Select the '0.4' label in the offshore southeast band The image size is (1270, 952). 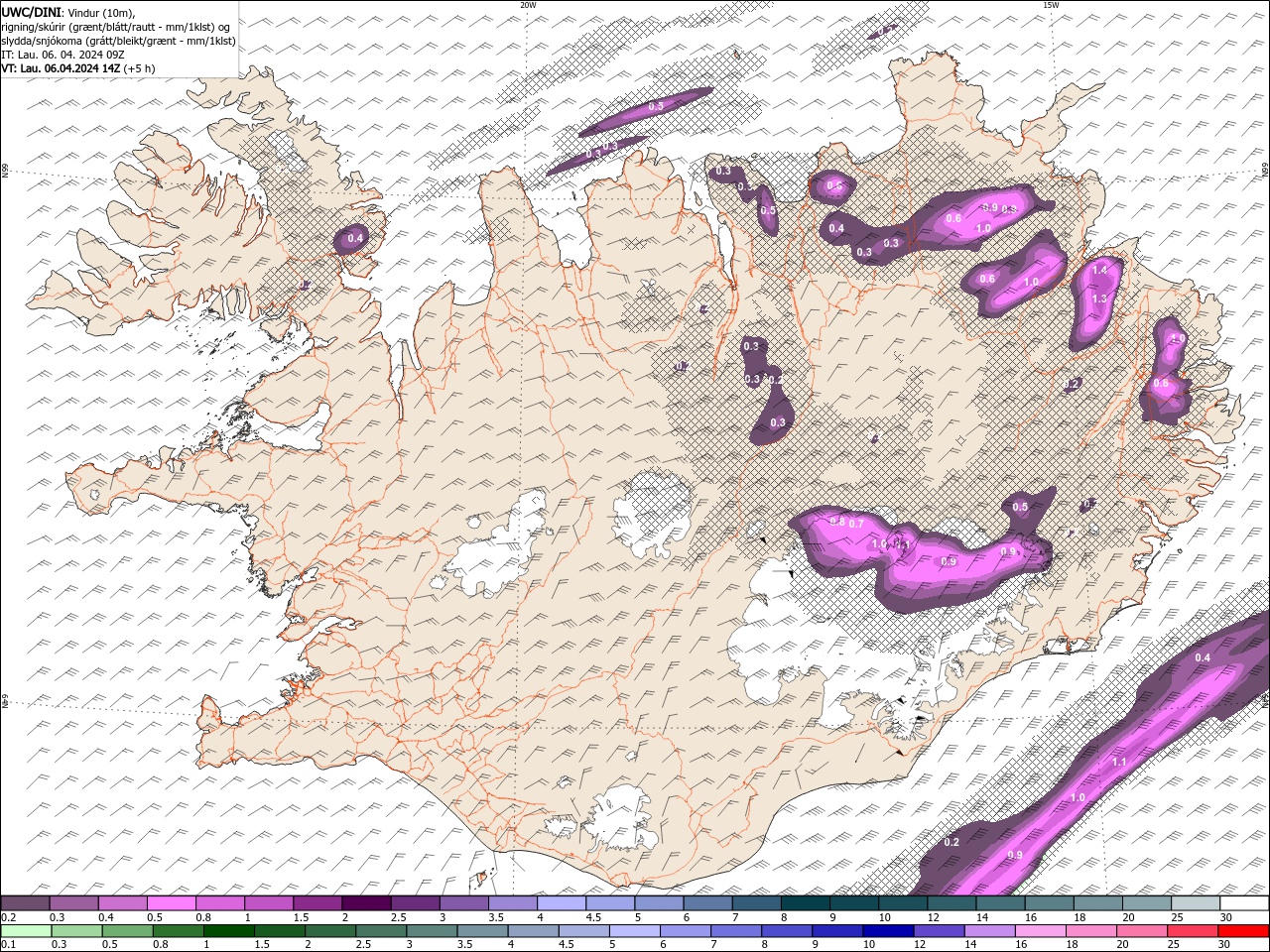pyautogui.click(x=1204, y=658)
